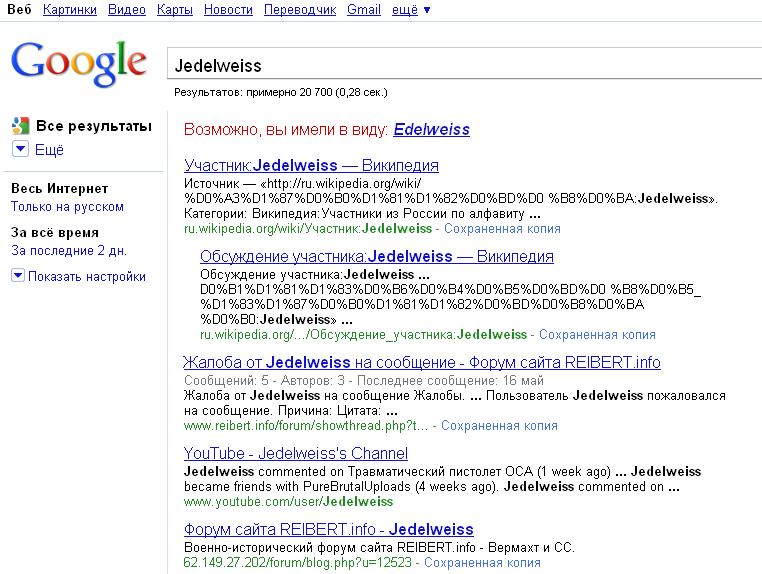
Task: Click Показать настройки link
Action: (87, 277)
